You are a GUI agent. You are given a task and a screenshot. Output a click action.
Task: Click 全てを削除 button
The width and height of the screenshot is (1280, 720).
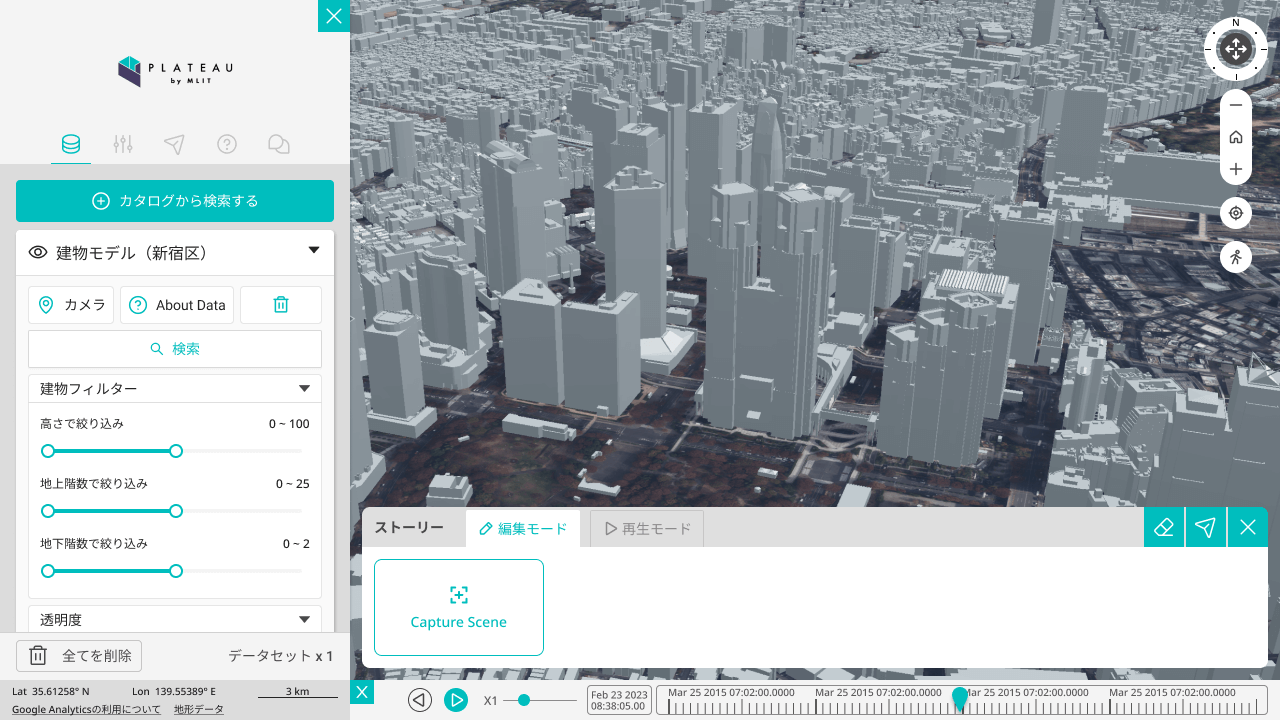79,656
